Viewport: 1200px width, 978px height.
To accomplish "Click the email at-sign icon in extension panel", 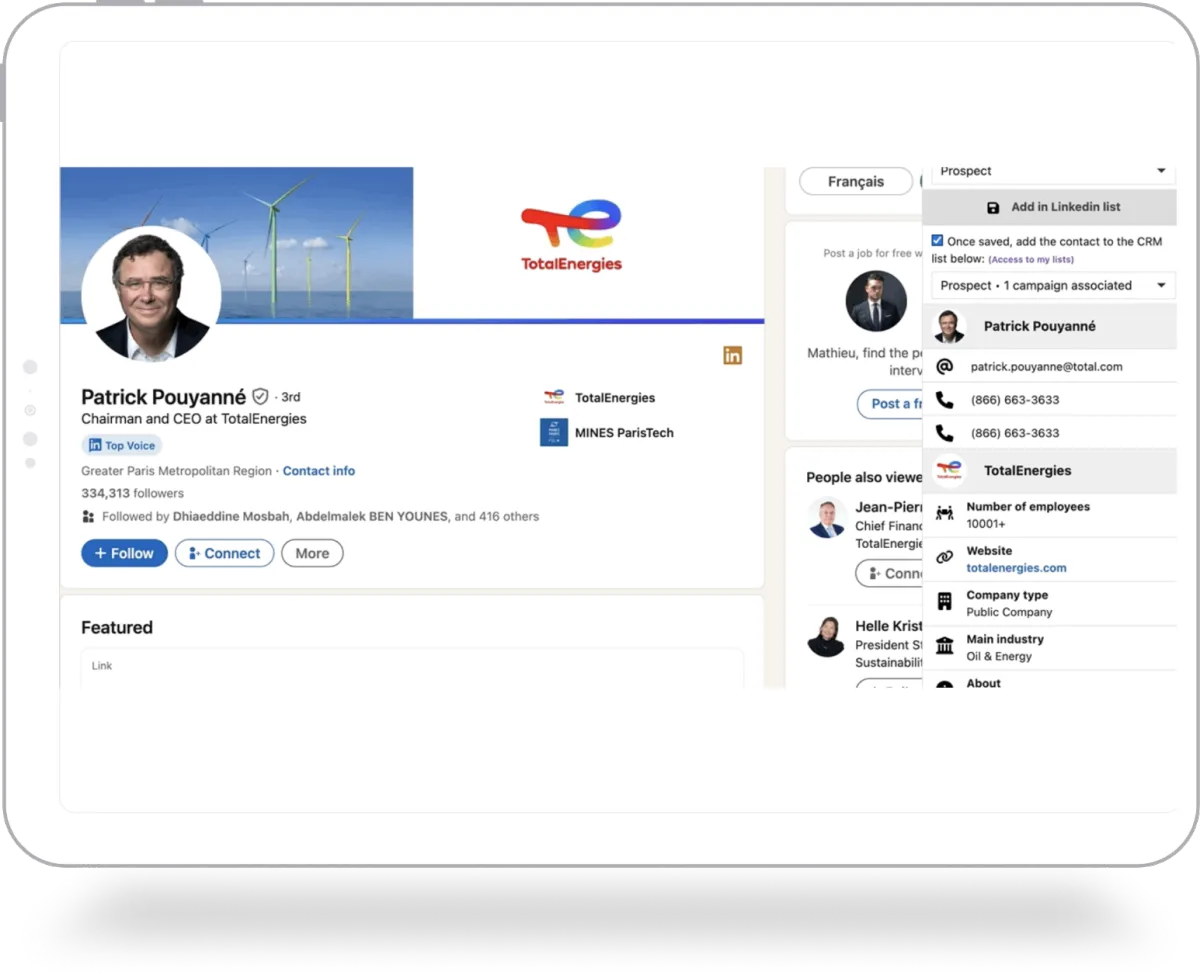I will (944, 367).
